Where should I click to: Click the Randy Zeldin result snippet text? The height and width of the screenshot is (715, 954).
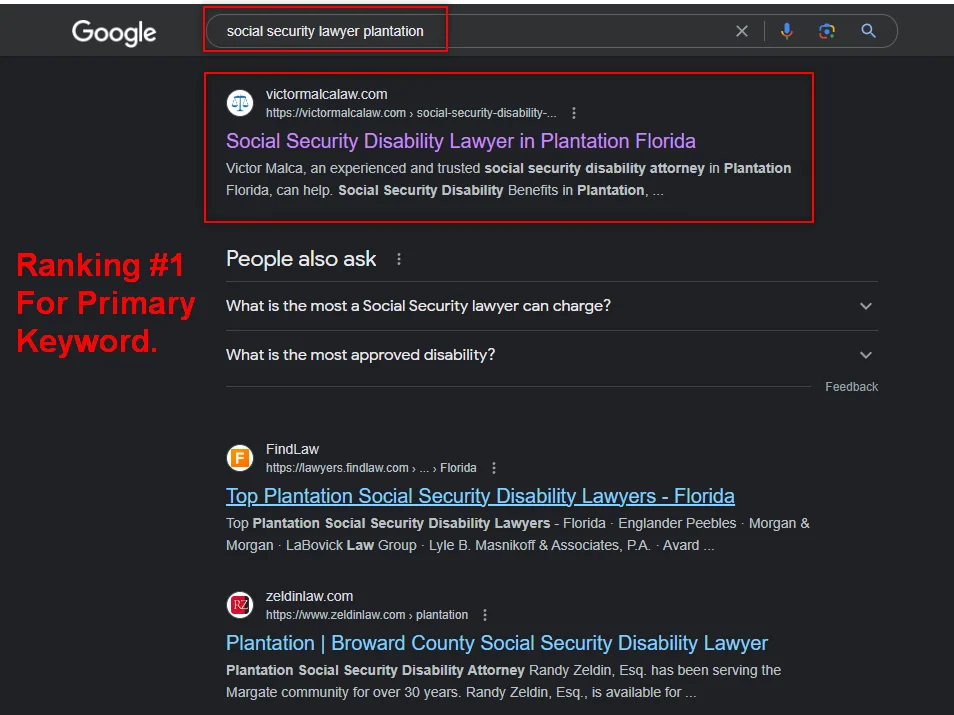coord(504,682)
